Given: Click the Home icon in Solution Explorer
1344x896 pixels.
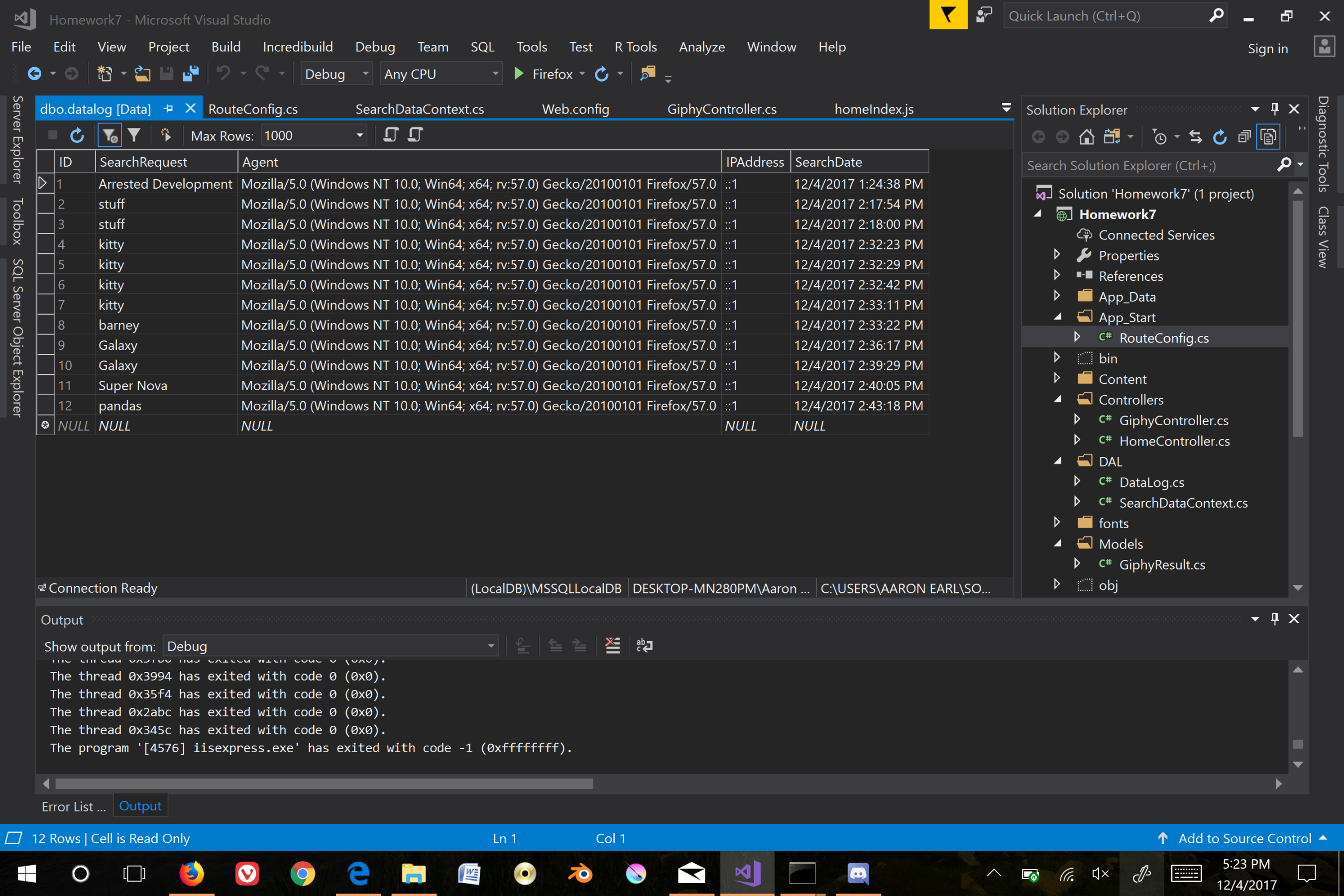Looking at the screenshot, I should (1086, 136).
